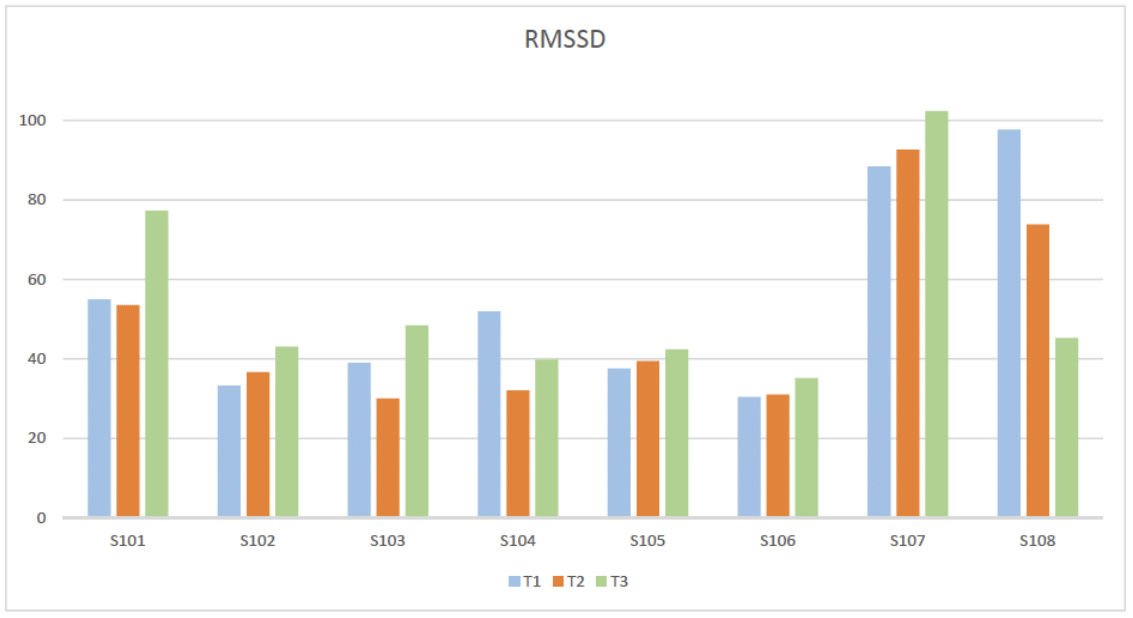Viewport: 1133px width, 618px height.
Task: Select the orange T2 bar for S104
Action: 518,453
